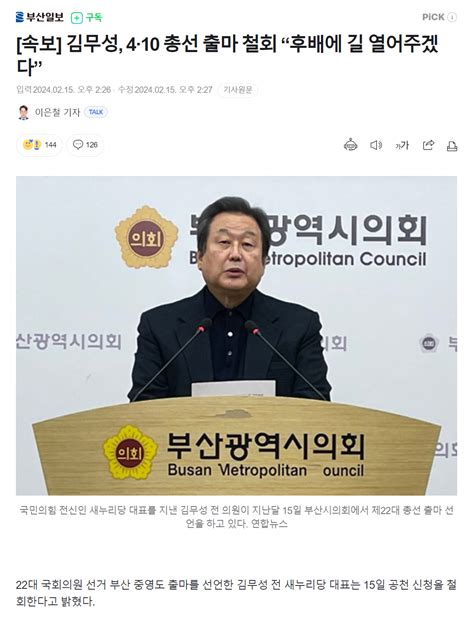Screen dimensions: 474x622
Task: Open the 부산일보 publisher logo
Action: coord(40,17)
